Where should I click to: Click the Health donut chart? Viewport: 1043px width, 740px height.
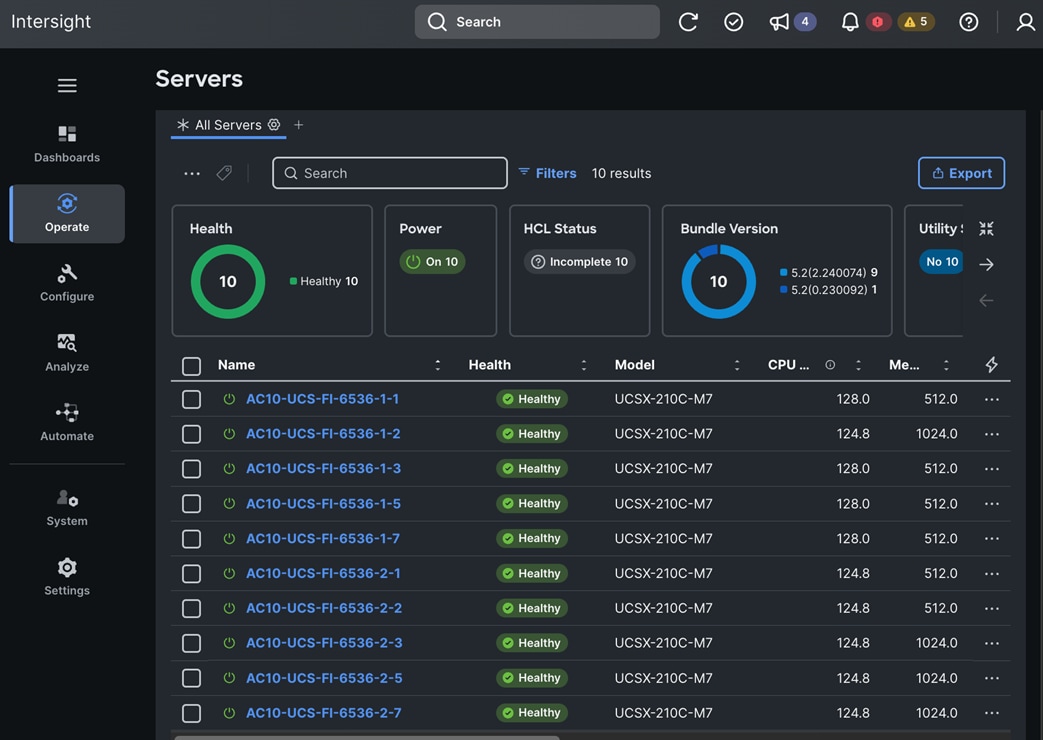click(x=228, y=281)
